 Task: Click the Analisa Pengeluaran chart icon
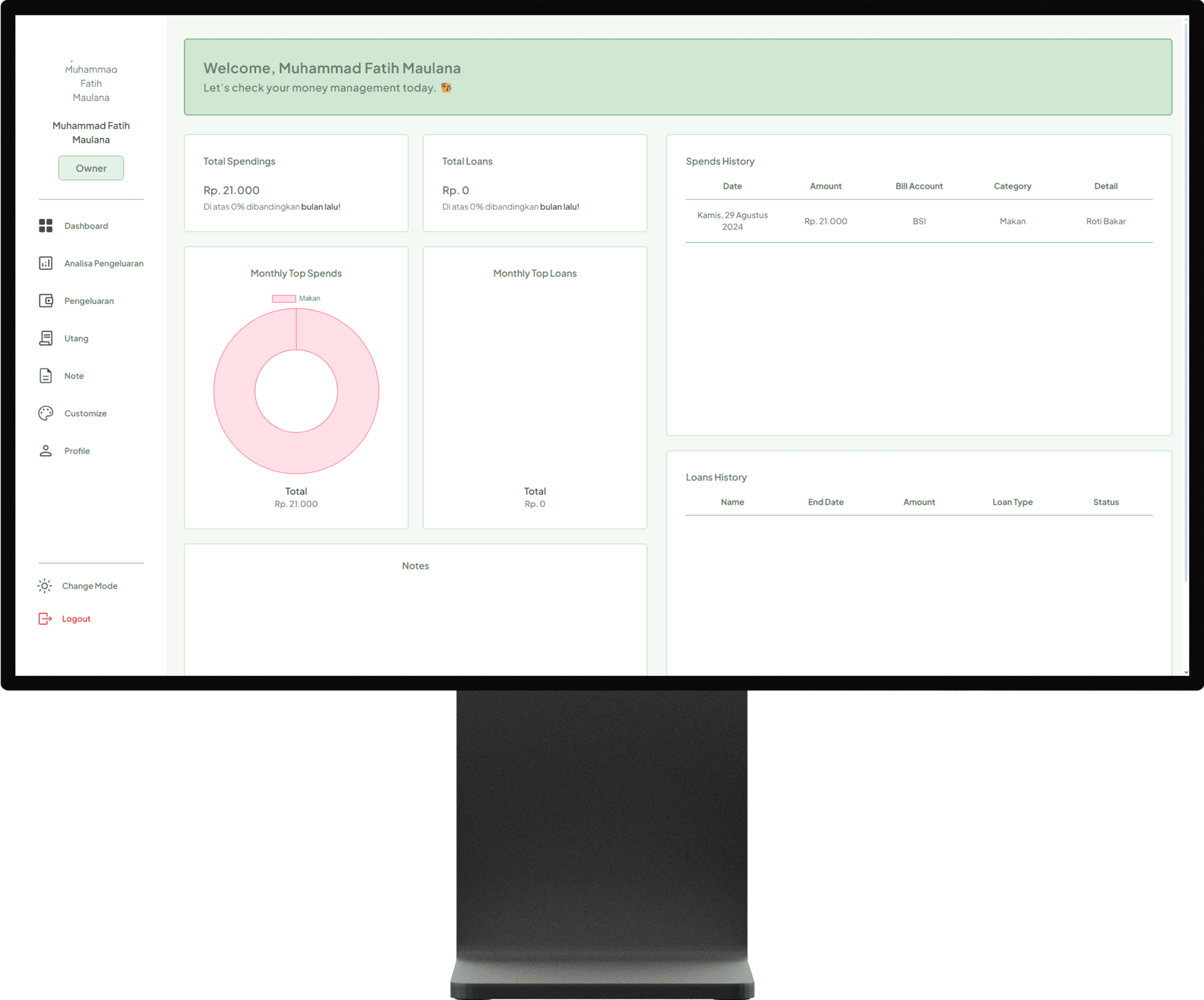click(x=45, y=263)
